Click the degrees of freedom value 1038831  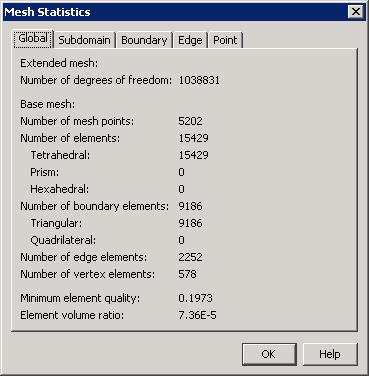pyautogui.click(x=199, y=80)
